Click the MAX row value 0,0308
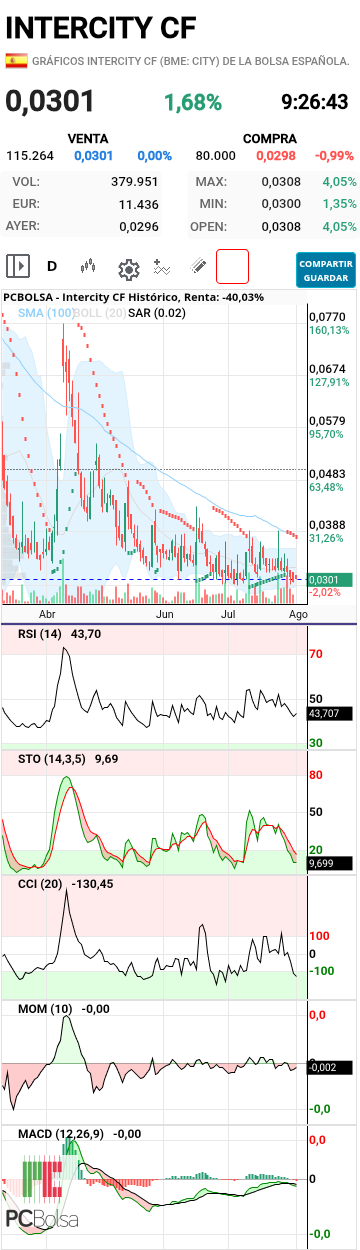This screenshot has width=360, height=1250. click(280, 182)
